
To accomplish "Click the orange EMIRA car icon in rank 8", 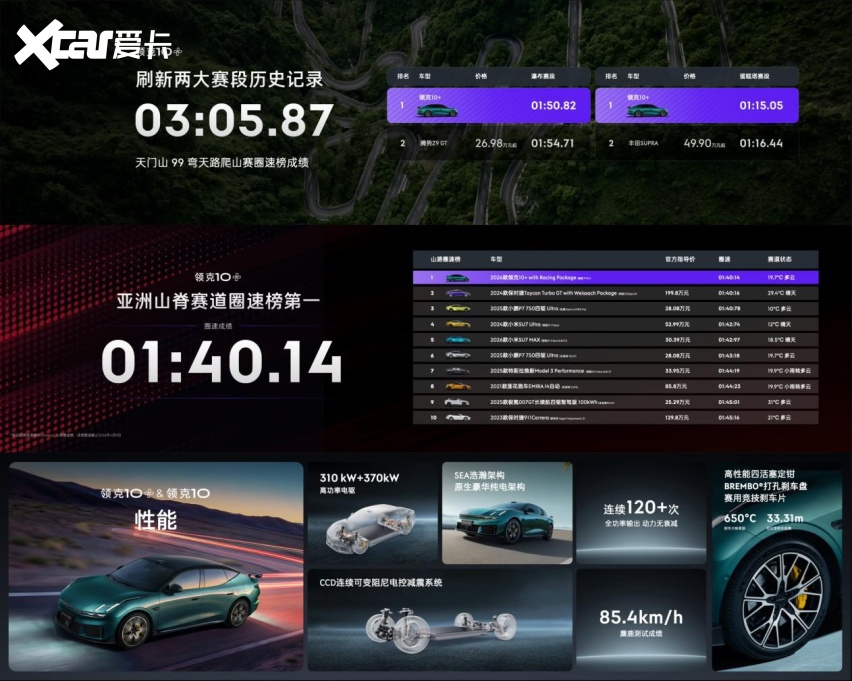I will (458, 386).
